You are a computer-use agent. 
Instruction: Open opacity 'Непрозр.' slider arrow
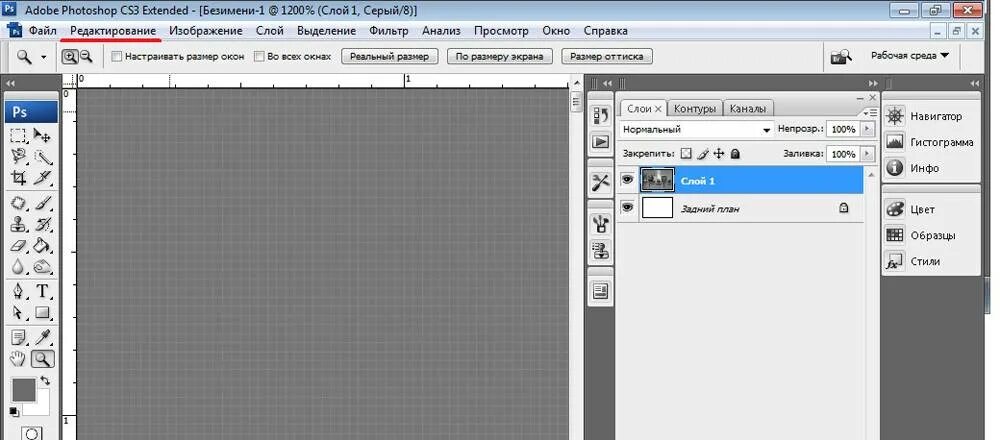coord(866,129)
